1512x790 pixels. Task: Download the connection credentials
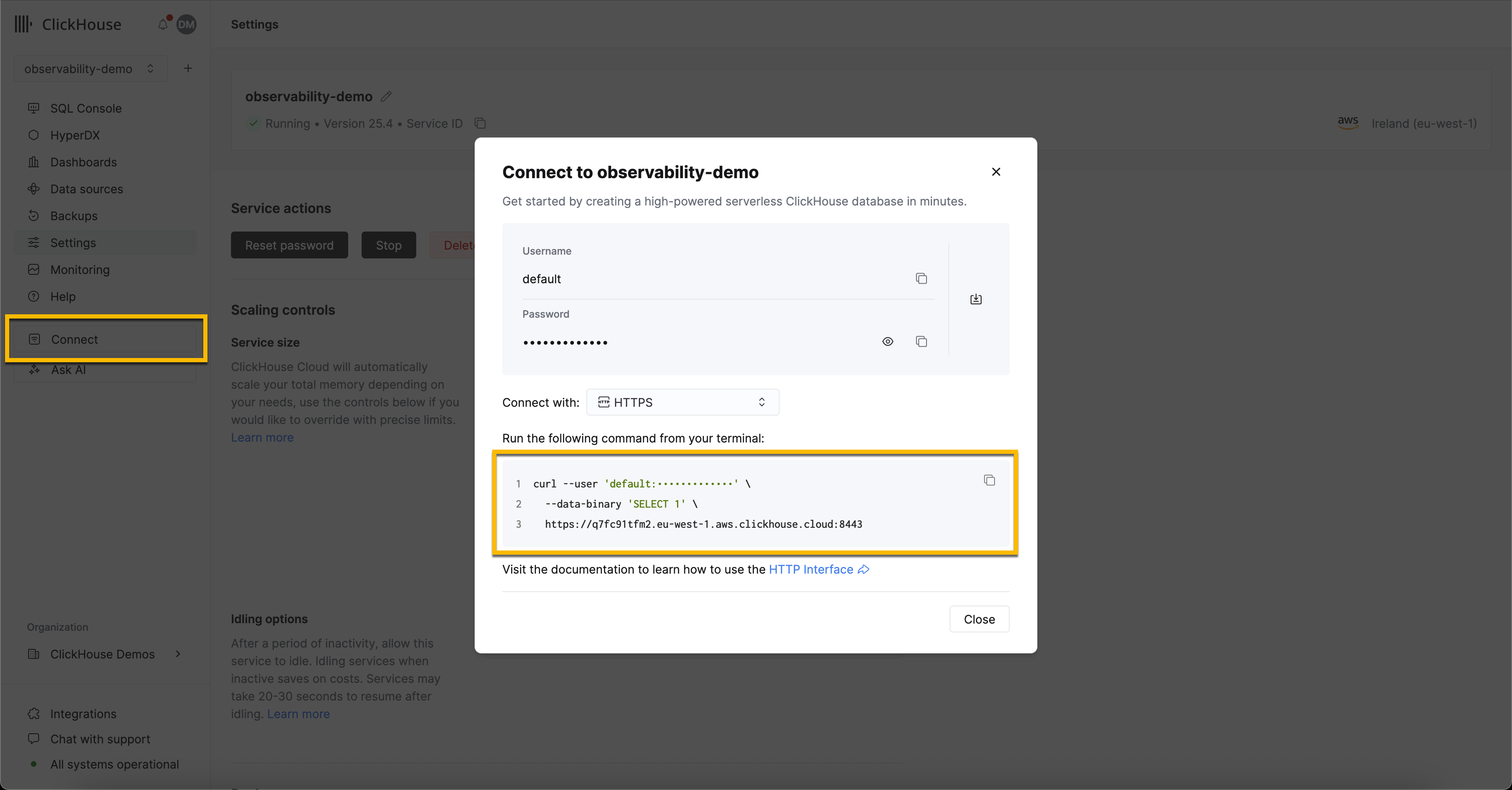[976, 299]
